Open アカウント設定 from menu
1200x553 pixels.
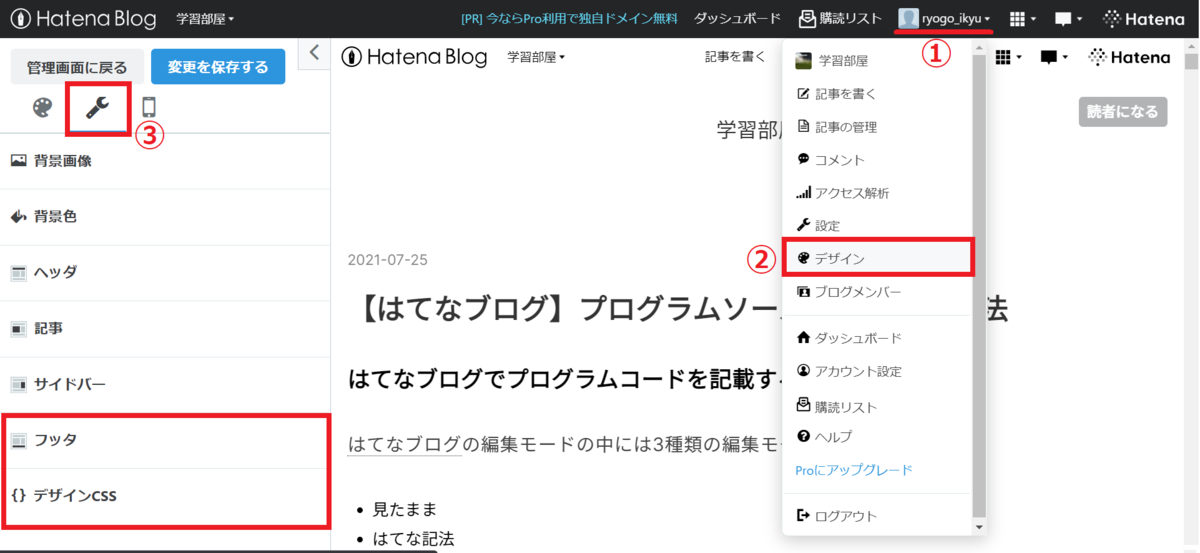[x=877, y=371]
